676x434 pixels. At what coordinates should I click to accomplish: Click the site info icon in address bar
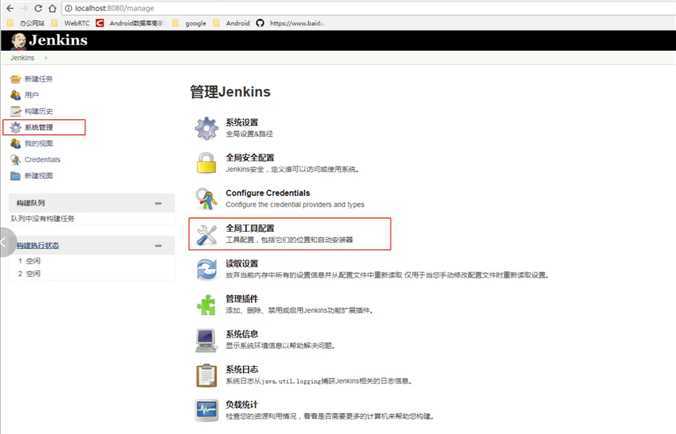click(x=68, y=8)
